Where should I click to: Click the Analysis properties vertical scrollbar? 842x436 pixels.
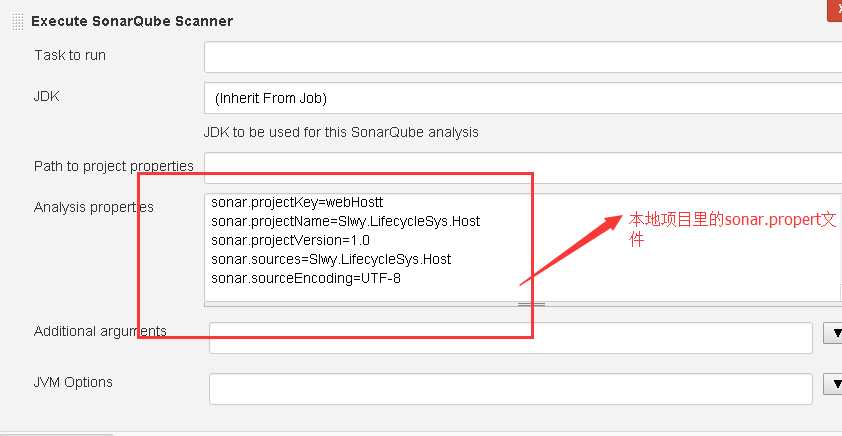(839, 247)
